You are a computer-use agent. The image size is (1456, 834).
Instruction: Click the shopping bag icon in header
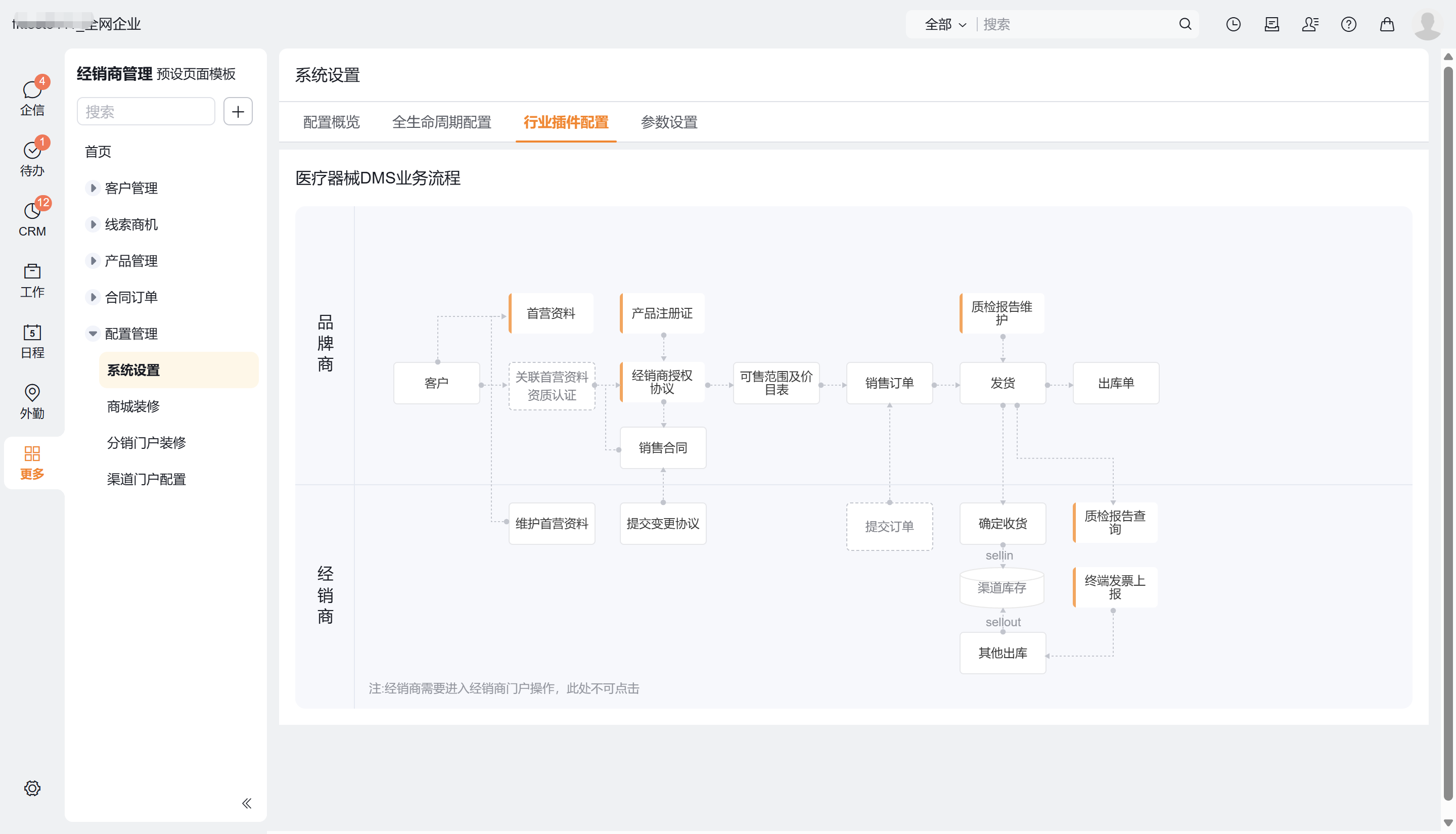pyautogui.click(x=1387, y=24)
